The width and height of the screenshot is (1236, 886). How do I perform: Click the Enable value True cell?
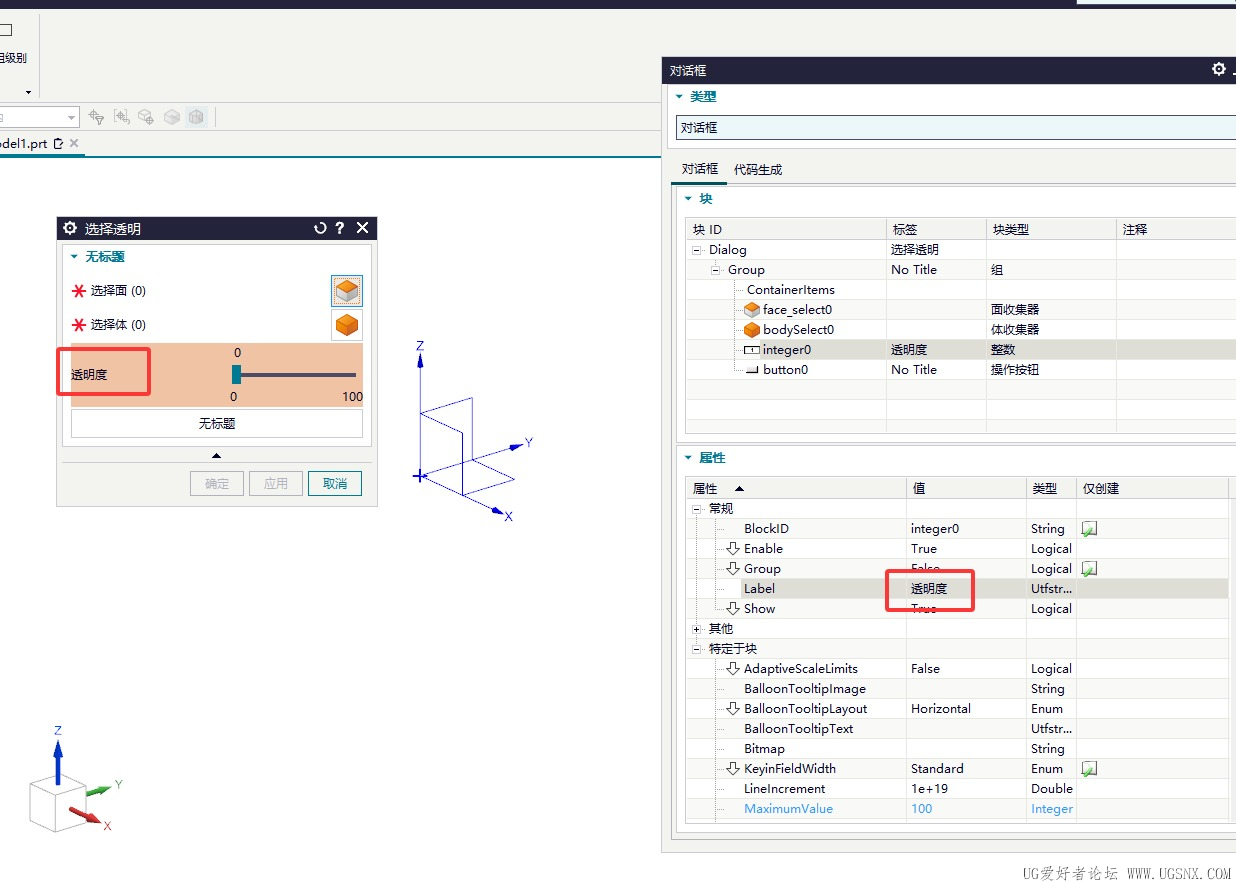click(x=966, y=549)
